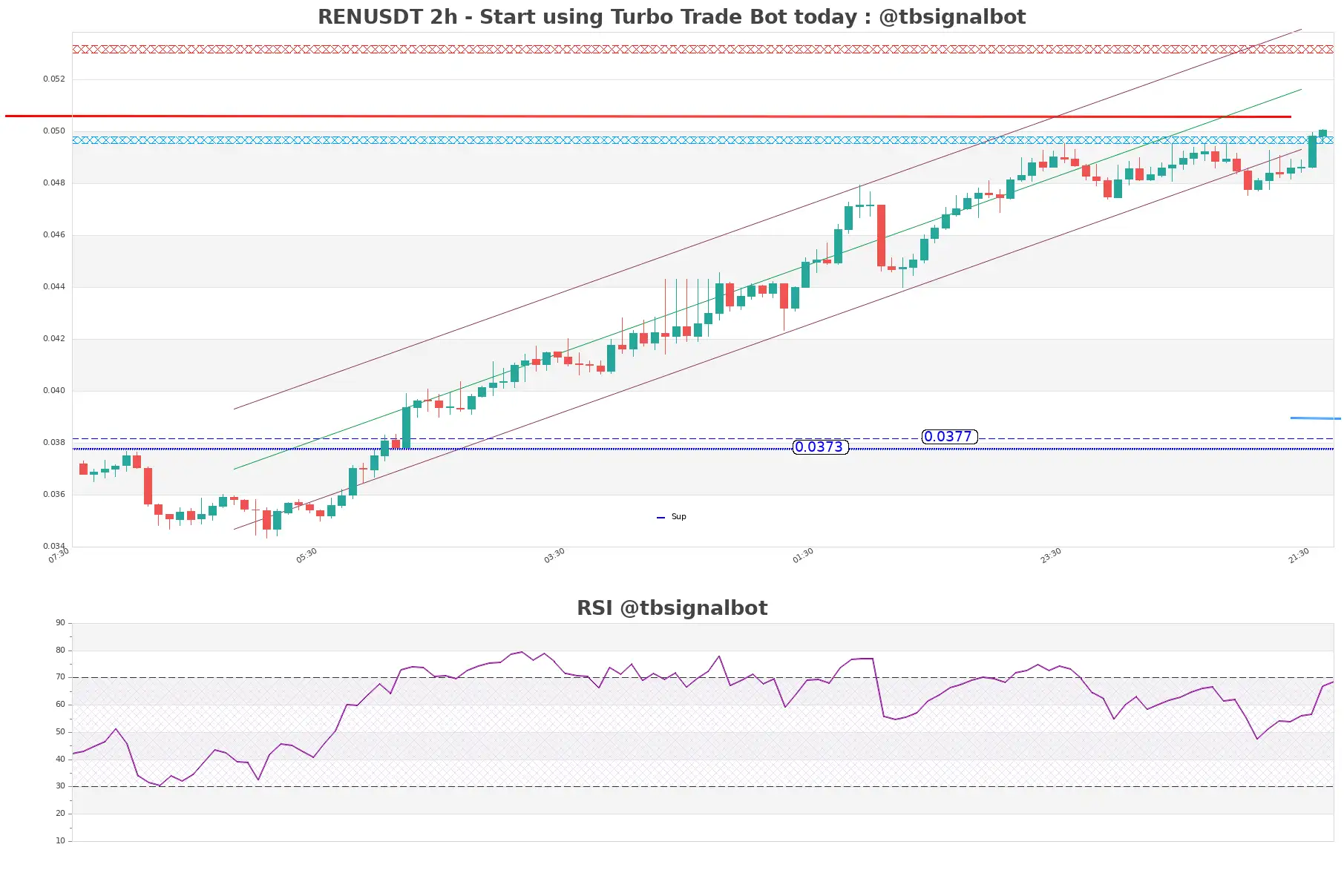Click the RSI 30 axis label
The image size is (1344, 896).
(x=60, y=785)
